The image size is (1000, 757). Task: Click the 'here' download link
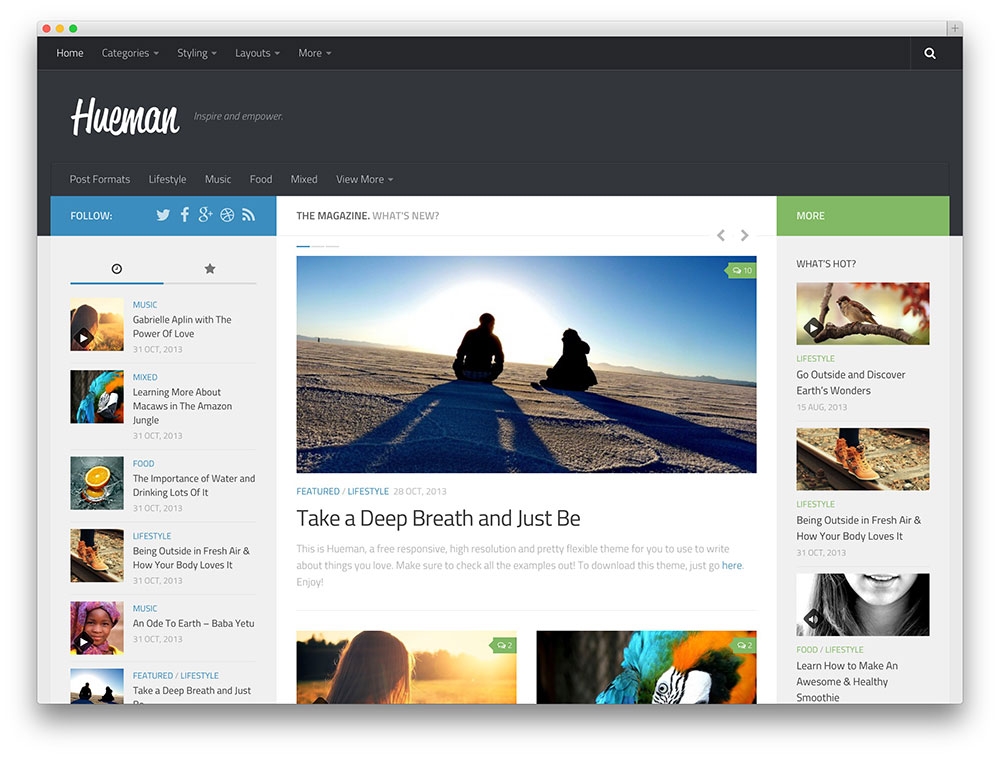click(x=731, y=564)
